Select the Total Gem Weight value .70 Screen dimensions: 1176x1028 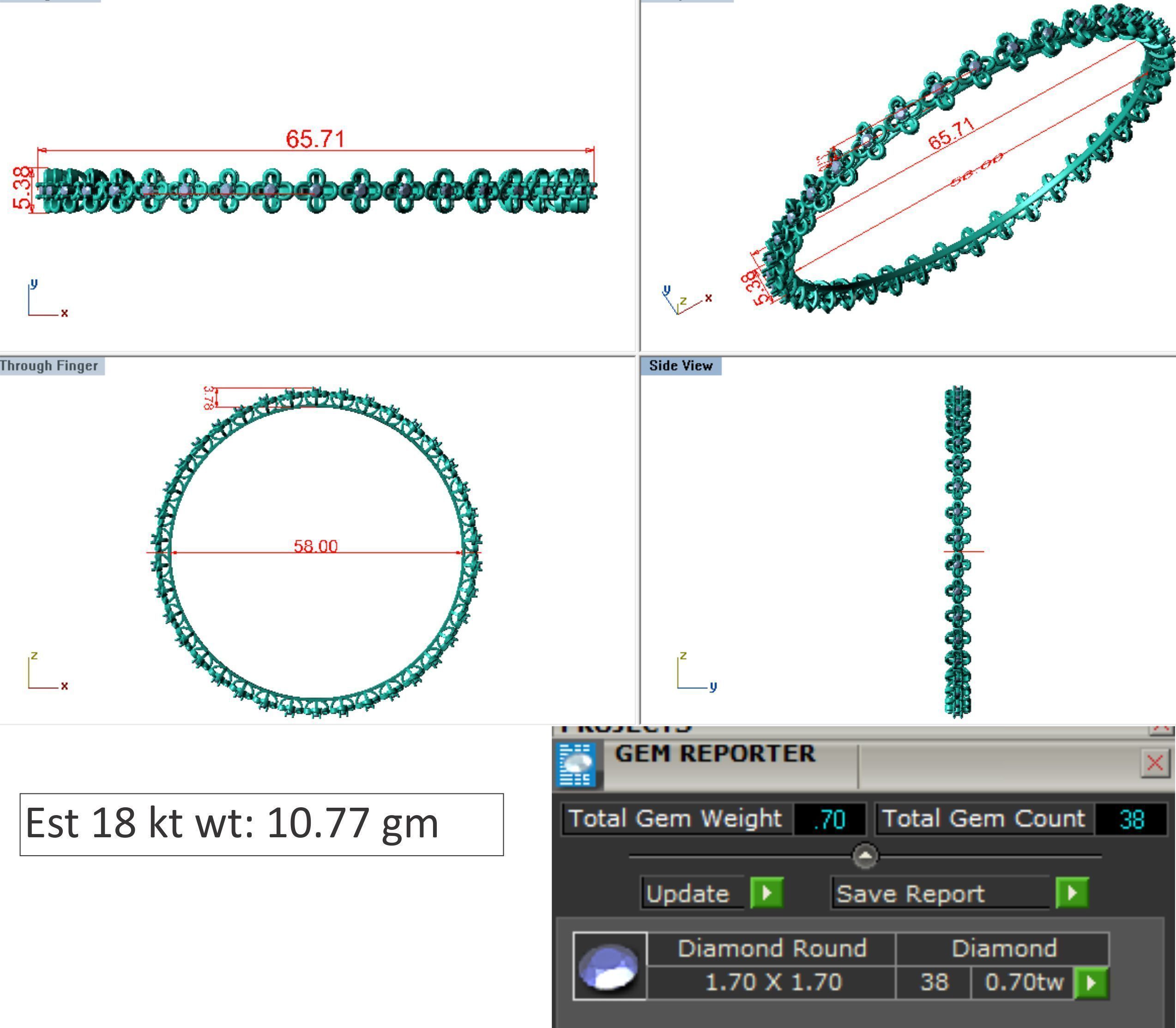pos(830,819)
